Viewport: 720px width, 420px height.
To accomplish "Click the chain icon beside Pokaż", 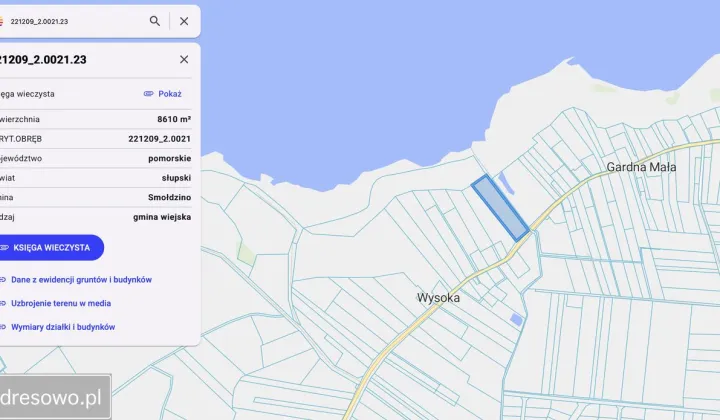I will click(148, 94).
